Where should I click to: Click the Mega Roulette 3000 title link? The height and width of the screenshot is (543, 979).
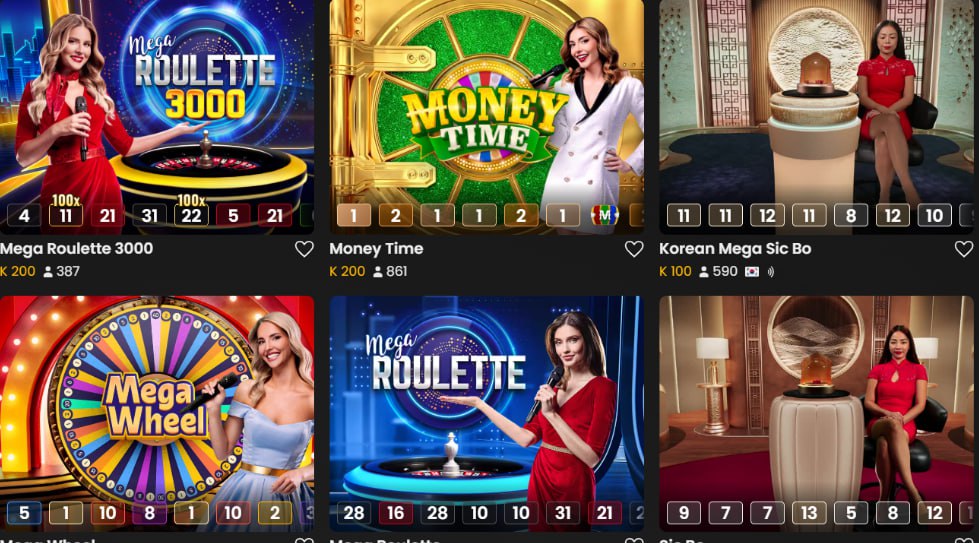tap(76, 248)
